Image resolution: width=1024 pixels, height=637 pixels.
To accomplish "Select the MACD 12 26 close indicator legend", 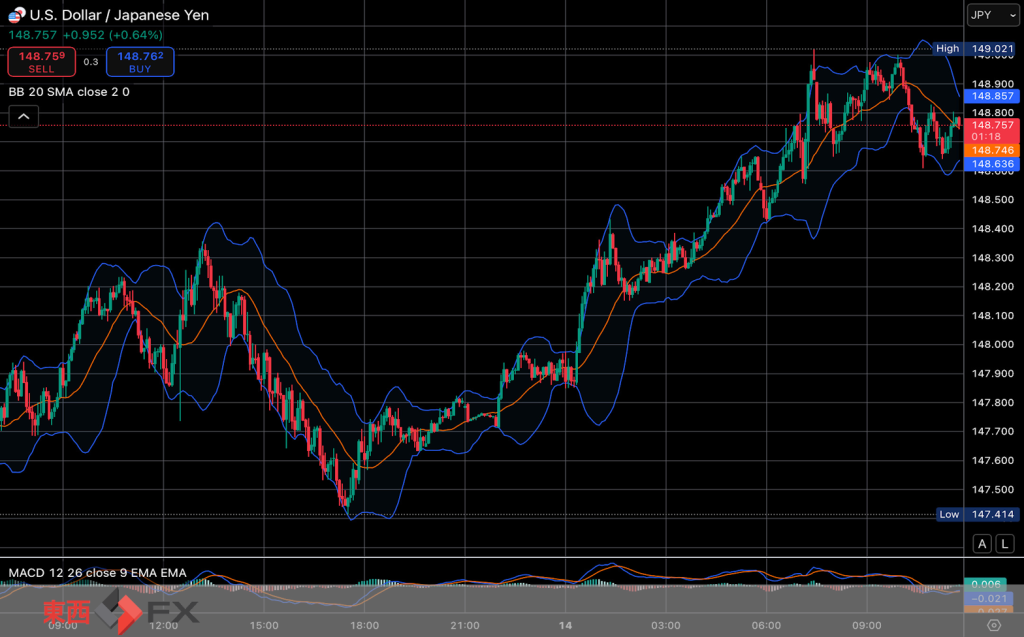I will tap(97, 572).
